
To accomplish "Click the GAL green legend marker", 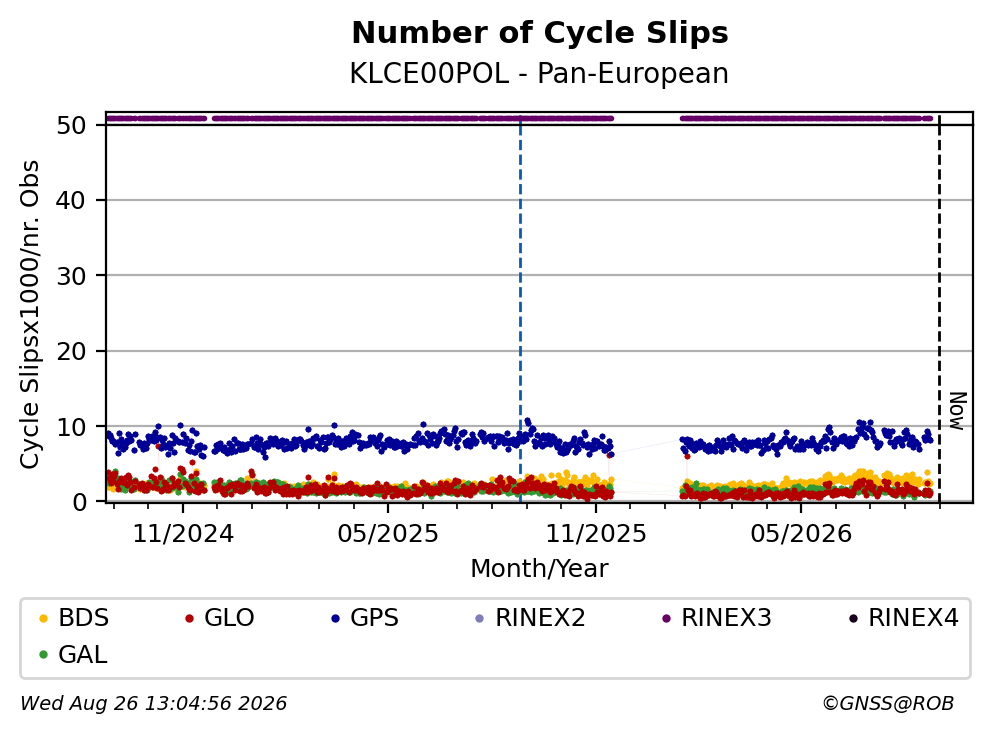I will click(43, 655).
